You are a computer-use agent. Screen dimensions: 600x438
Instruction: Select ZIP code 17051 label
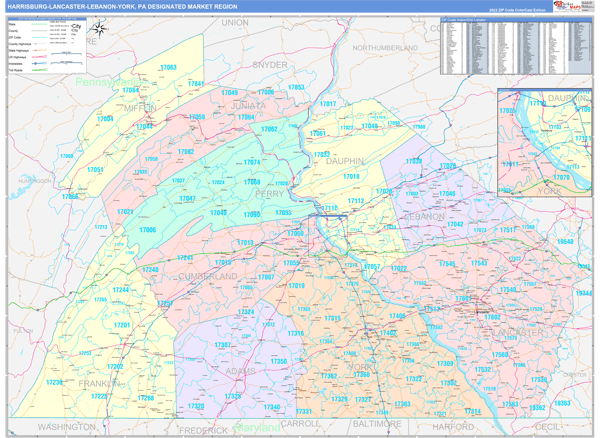coord(95,169)
